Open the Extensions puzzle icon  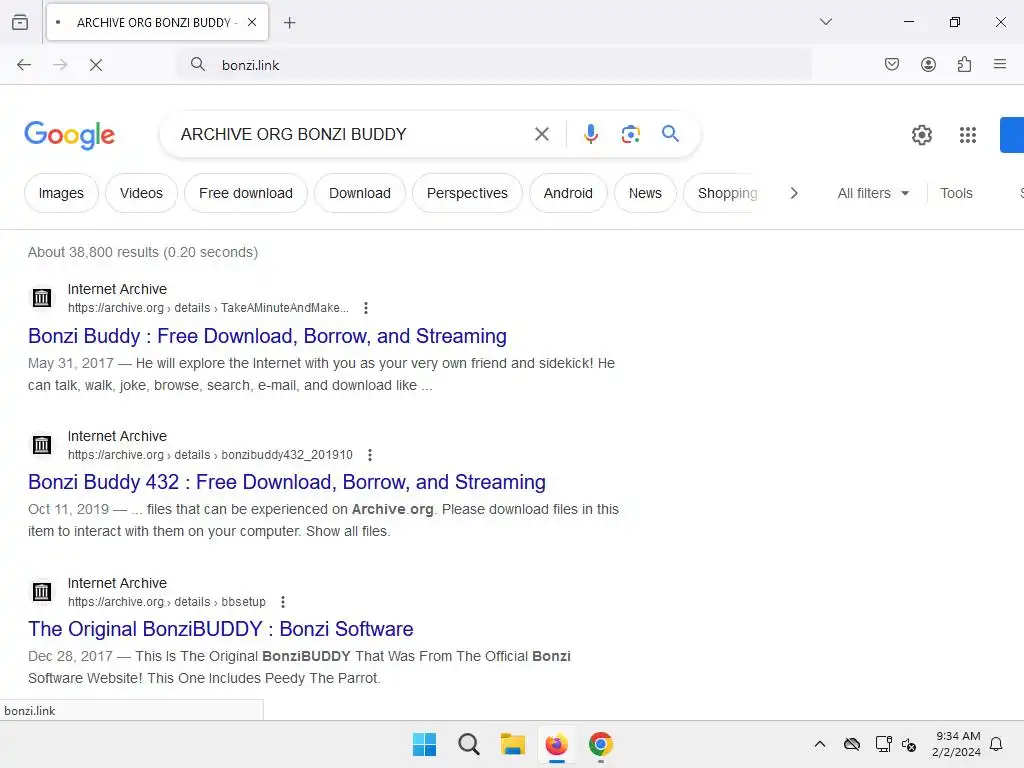tap(965, 64)
